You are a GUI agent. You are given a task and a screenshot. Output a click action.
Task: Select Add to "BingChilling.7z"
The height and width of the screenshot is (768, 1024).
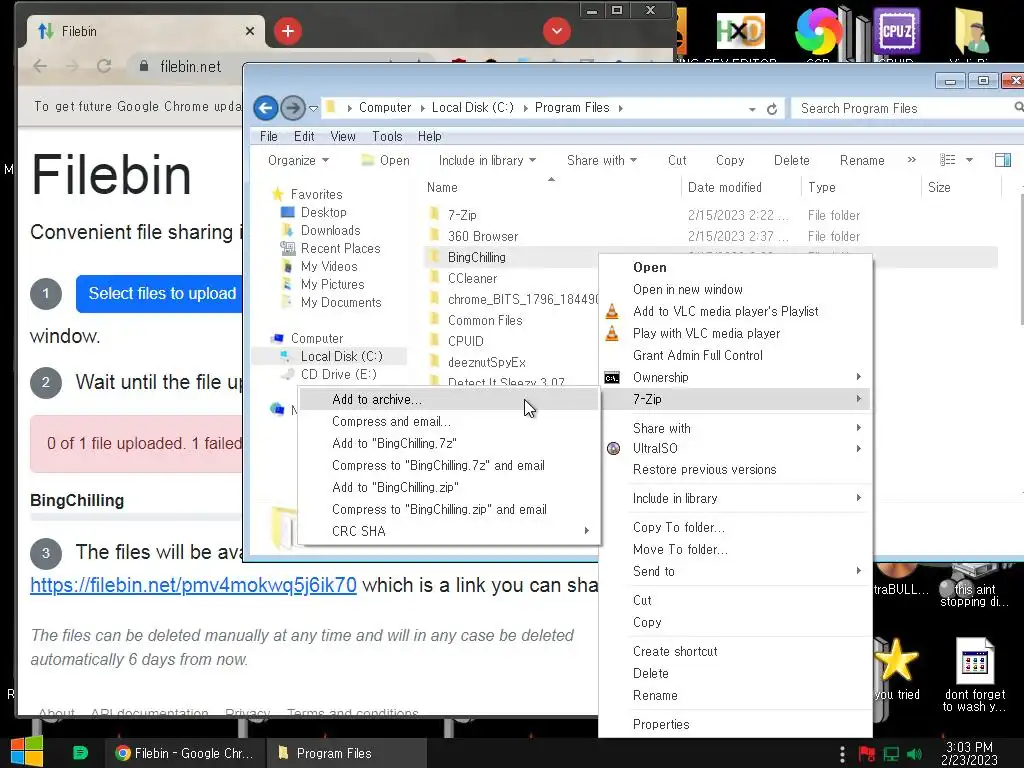[x=449, y=443]
